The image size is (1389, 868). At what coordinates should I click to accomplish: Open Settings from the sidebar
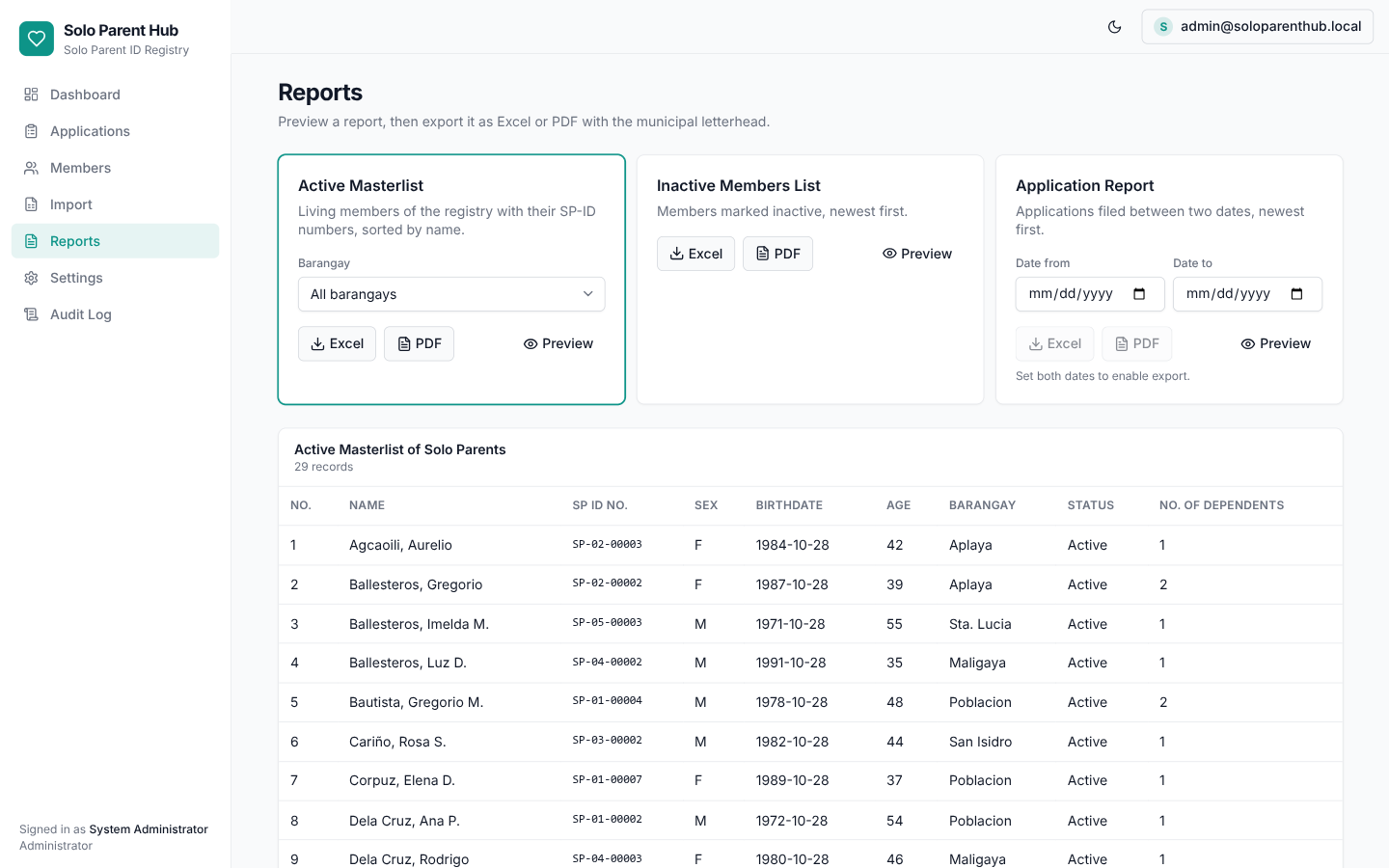pyautogui.click(x=115, y=278)
